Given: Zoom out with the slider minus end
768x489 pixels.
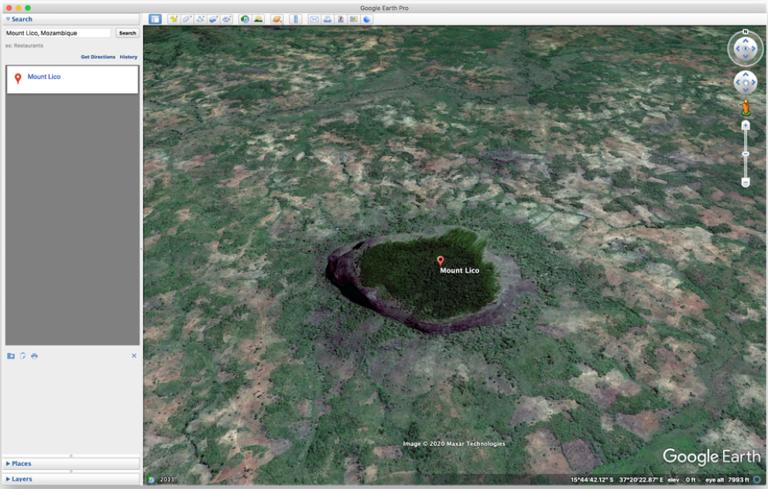Looking at the screenshot, I should [x=745, y=183].
